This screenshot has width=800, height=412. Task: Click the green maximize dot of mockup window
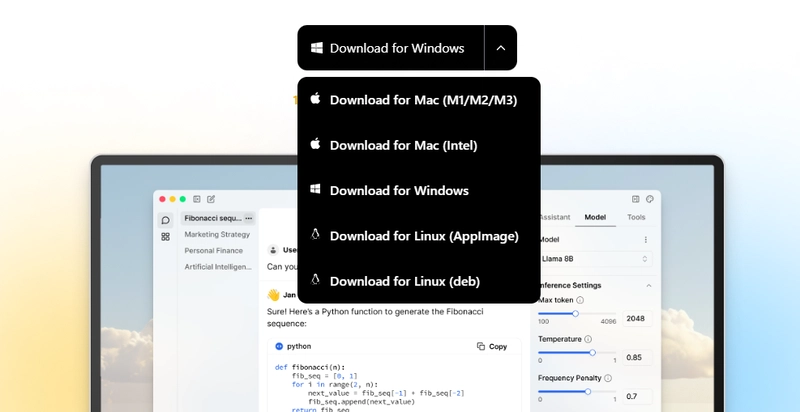tap(183, 199)
